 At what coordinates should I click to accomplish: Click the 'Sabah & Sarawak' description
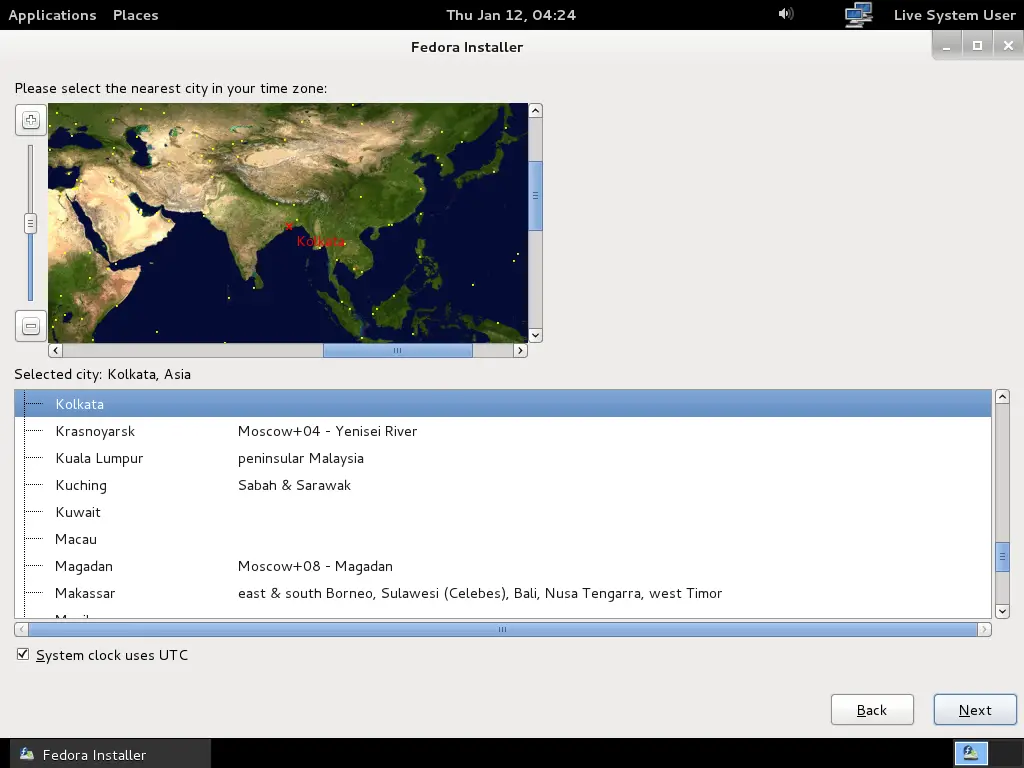(x=294, y=485)
